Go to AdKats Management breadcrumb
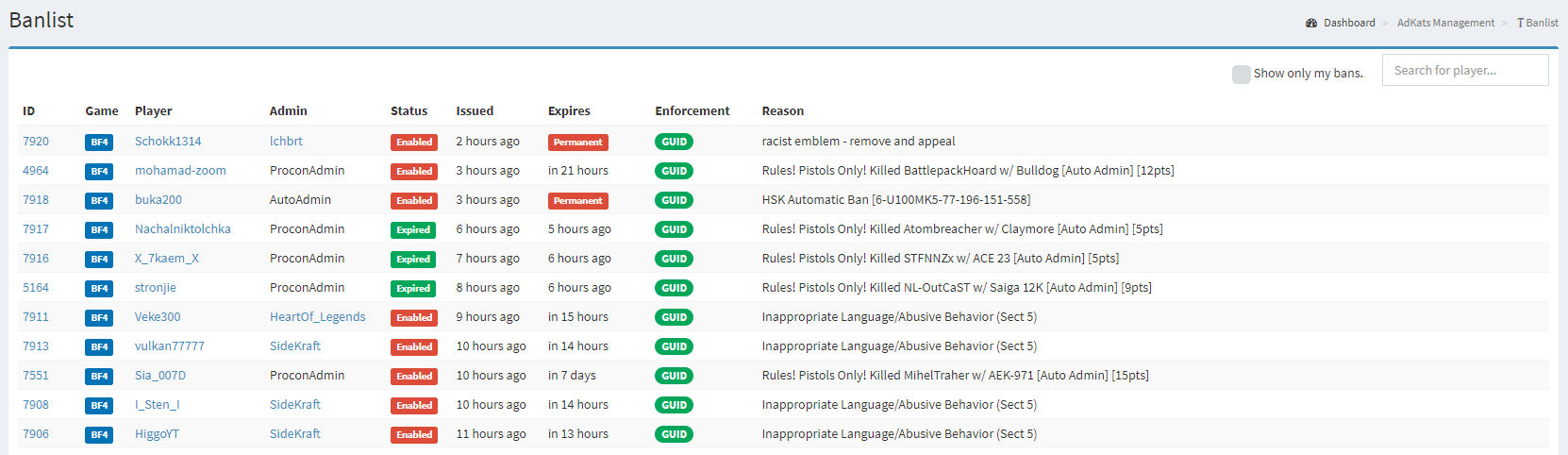This screenshot has width=1568, height=455. click(1445, 23)
